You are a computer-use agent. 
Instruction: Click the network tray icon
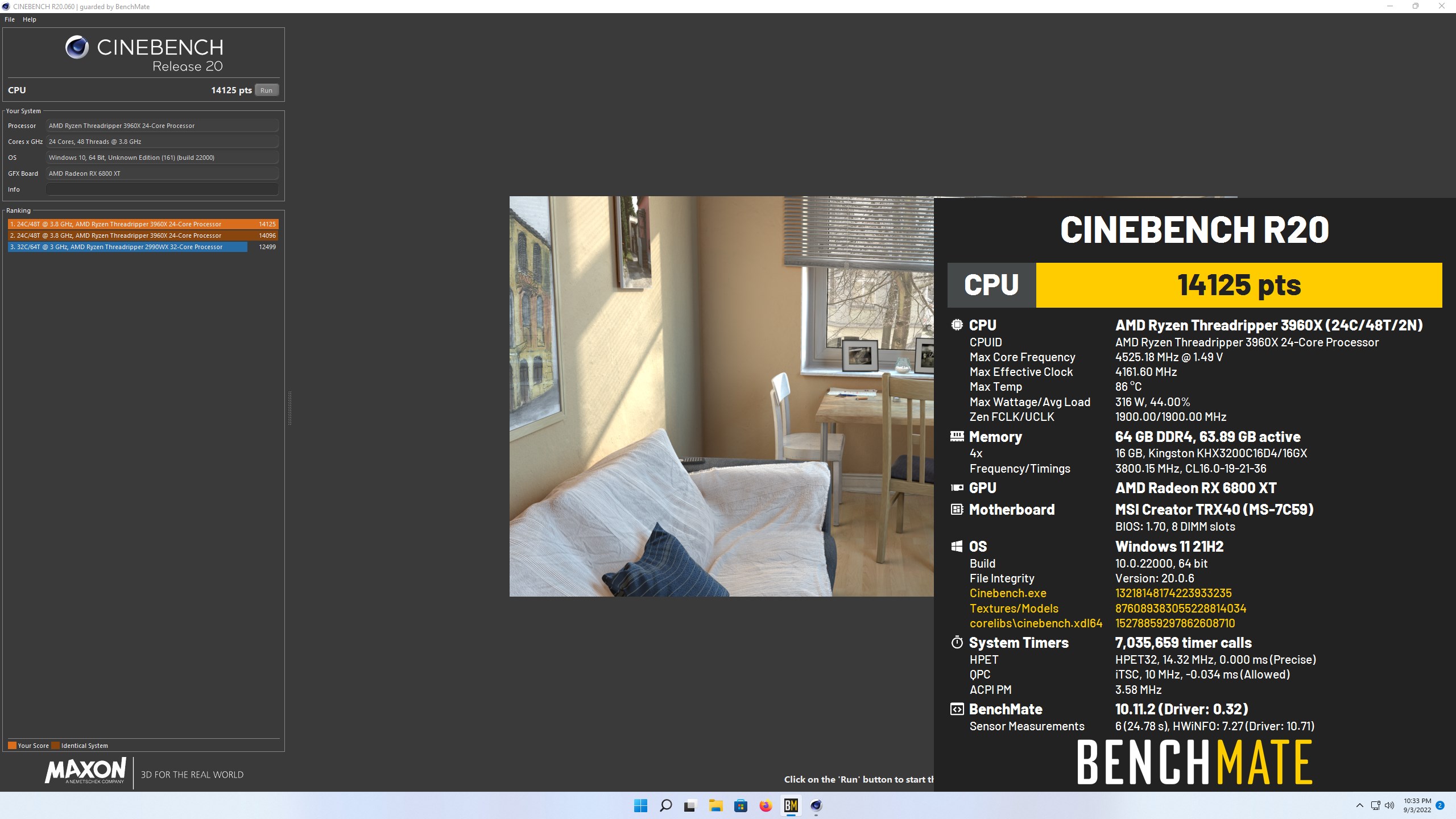click(1375, 805)
